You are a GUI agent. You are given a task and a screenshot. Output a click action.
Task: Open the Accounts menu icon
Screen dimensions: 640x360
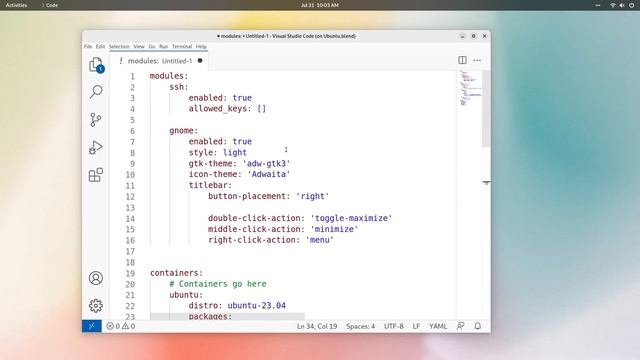coord(96,278)
